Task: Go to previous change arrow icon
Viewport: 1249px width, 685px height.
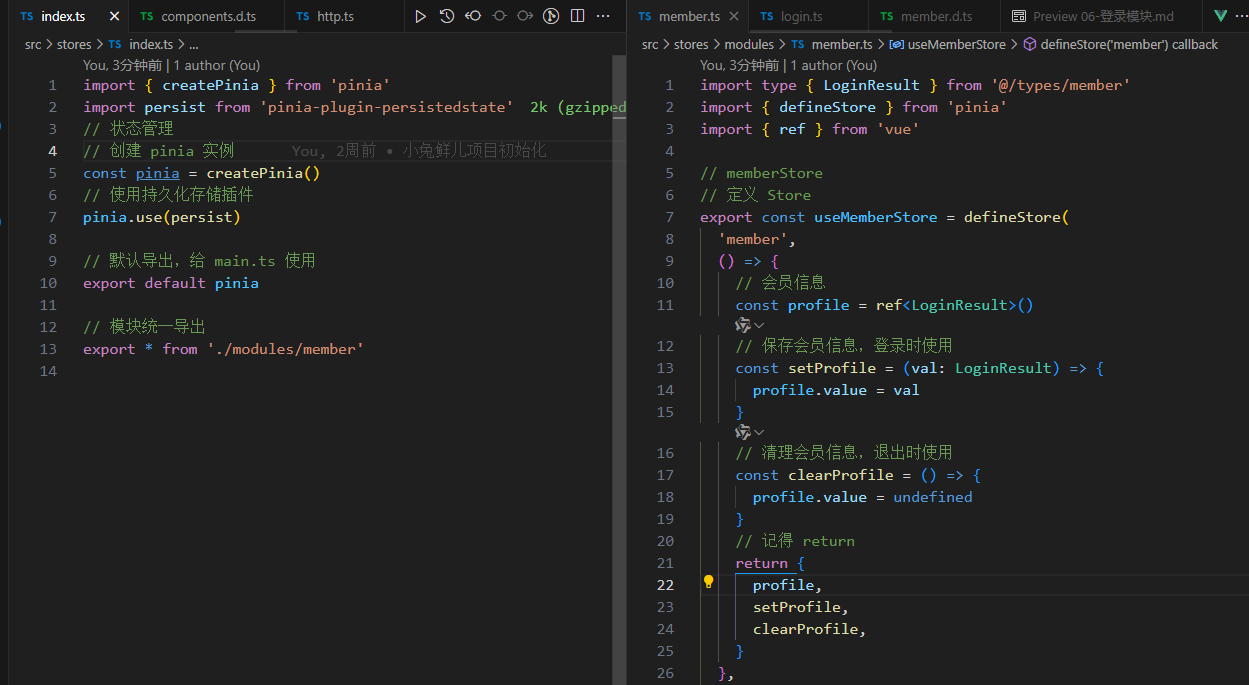Action: [473, 16]
